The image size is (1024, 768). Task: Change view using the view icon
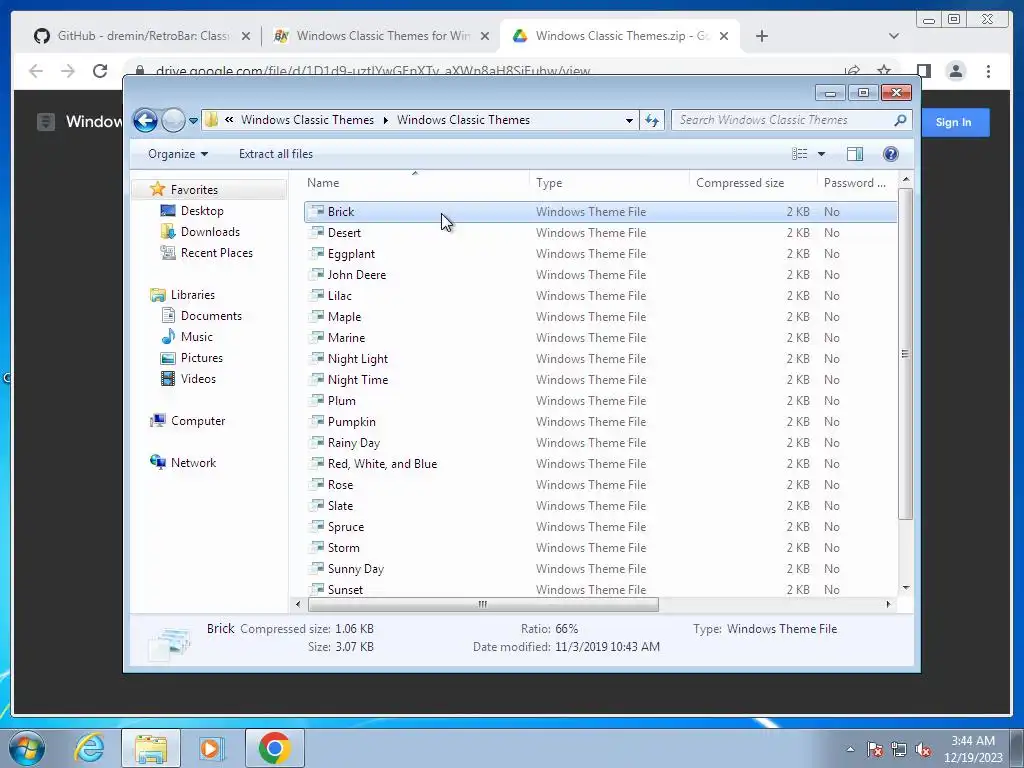pyautogui.click(x=799, y=154)
